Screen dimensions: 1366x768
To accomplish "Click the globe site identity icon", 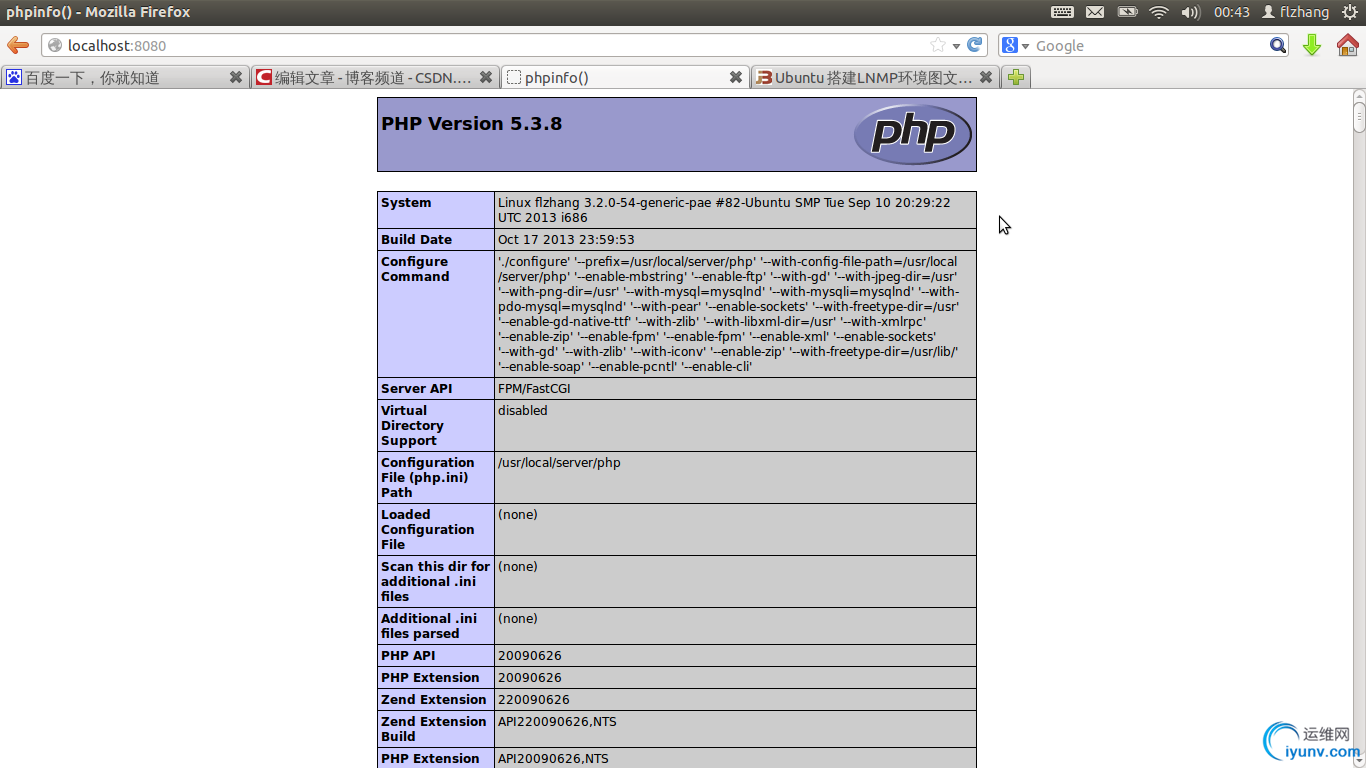I will [55, 46].
